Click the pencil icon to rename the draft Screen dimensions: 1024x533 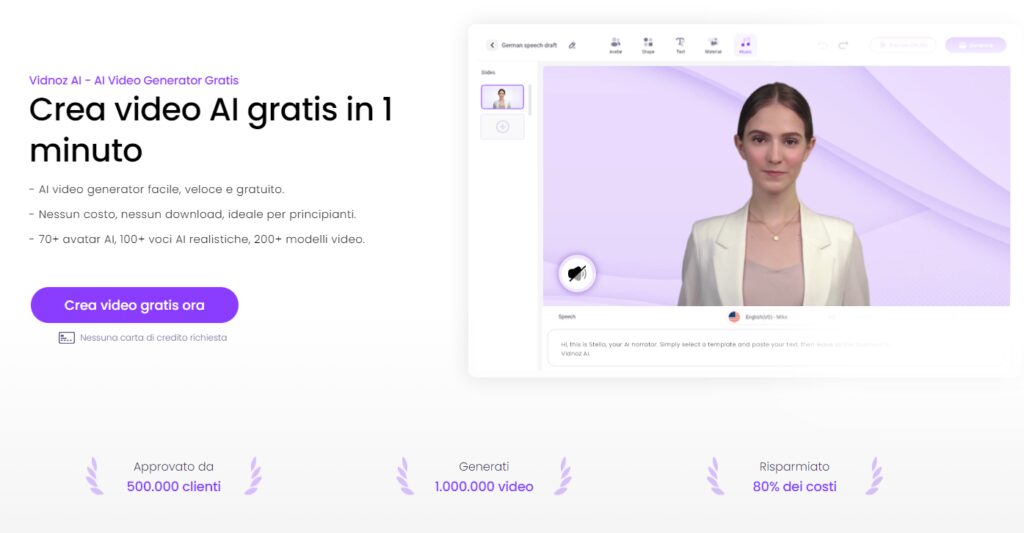(x=572, y=45)
